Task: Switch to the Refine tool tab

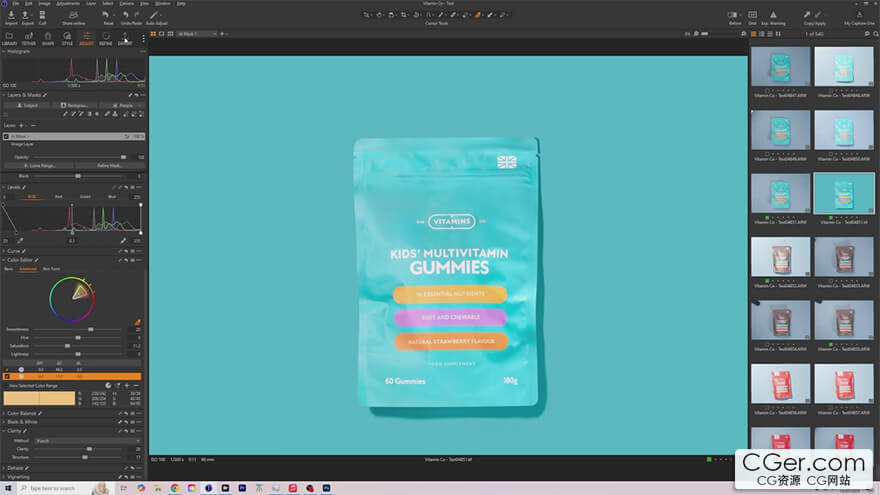Action: click(106, 37)
